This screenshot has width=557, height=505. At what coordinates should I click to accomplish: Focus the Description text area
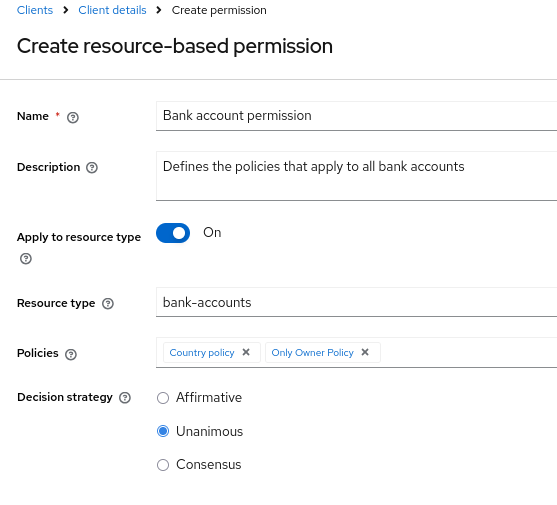(x=356, y=176)
